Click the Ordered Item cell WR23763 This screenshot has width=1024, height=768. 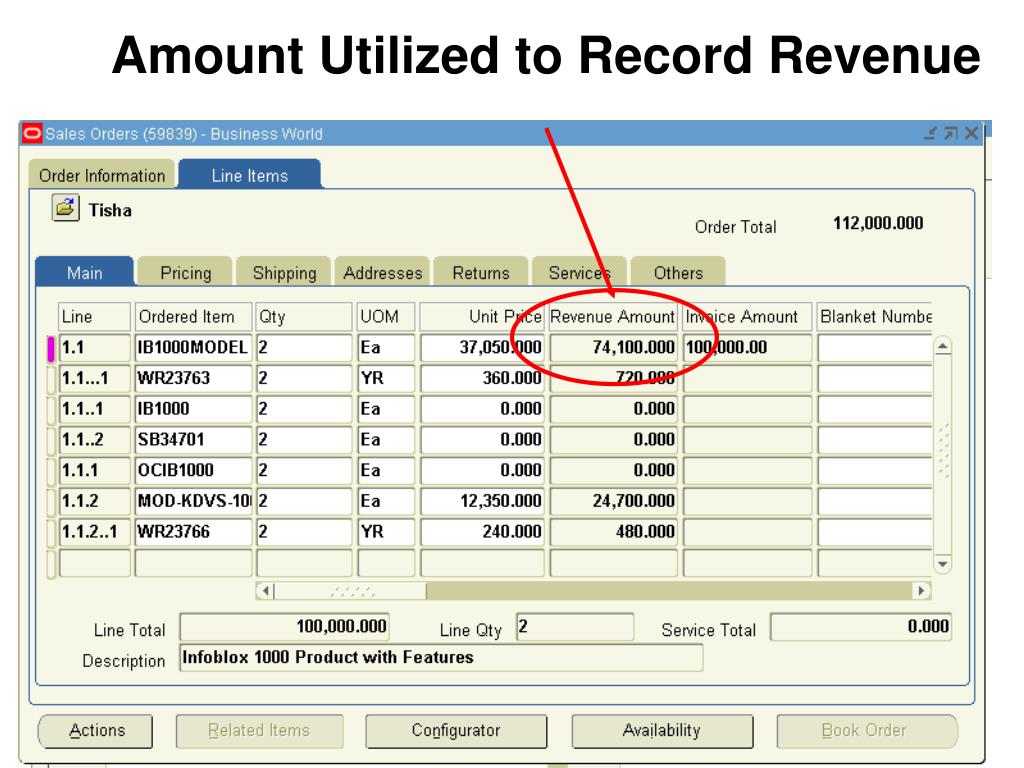(193, 378)
